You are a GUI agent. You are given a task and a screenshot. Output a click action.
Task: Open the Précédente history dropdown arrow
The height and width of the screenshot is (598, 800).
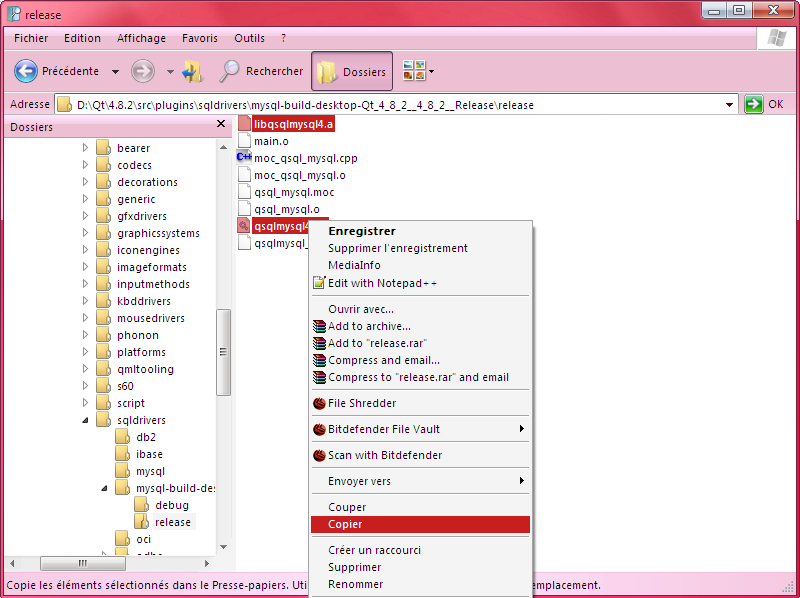click(x=116, y=72)
